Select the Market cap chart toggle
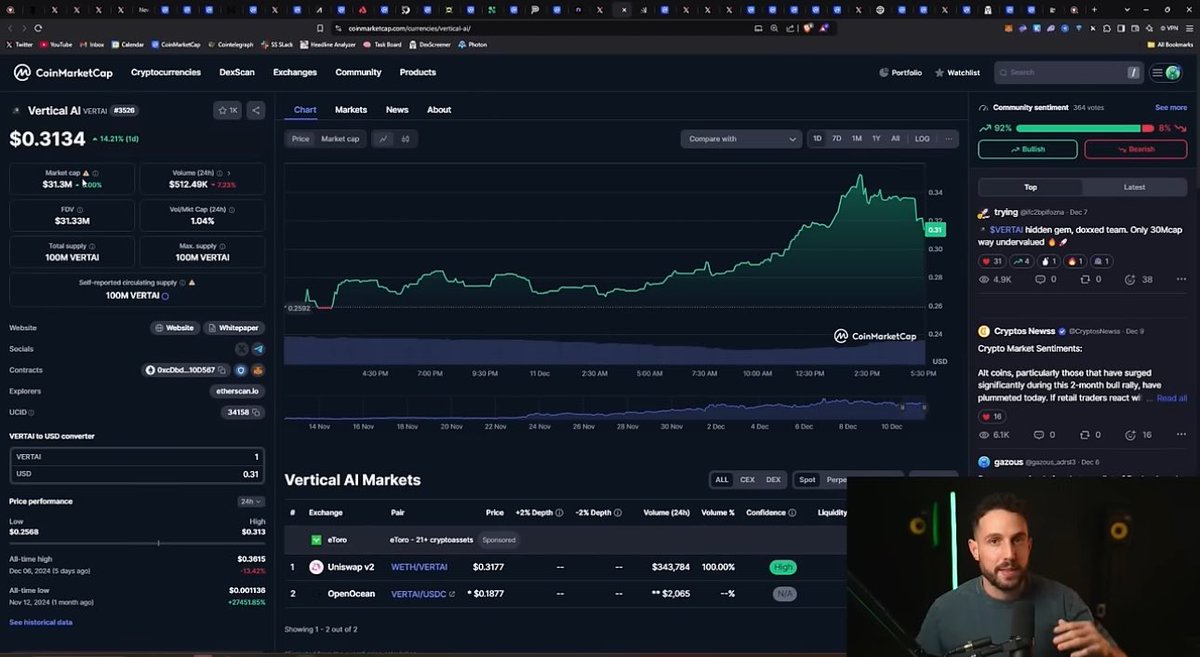 click(x=340, y=139)
